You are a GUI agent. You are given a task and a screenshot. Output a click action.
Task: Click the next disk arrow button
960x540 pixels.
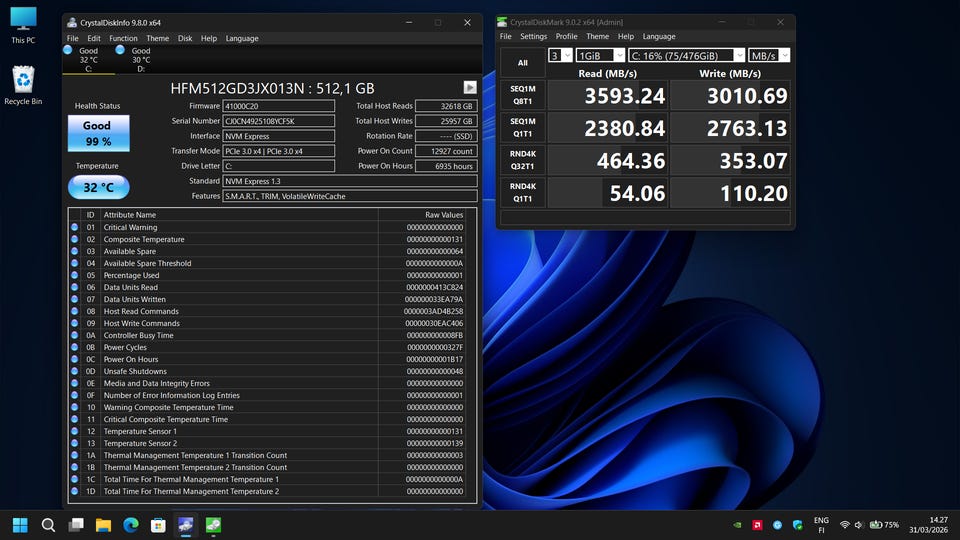pos(469,88)
